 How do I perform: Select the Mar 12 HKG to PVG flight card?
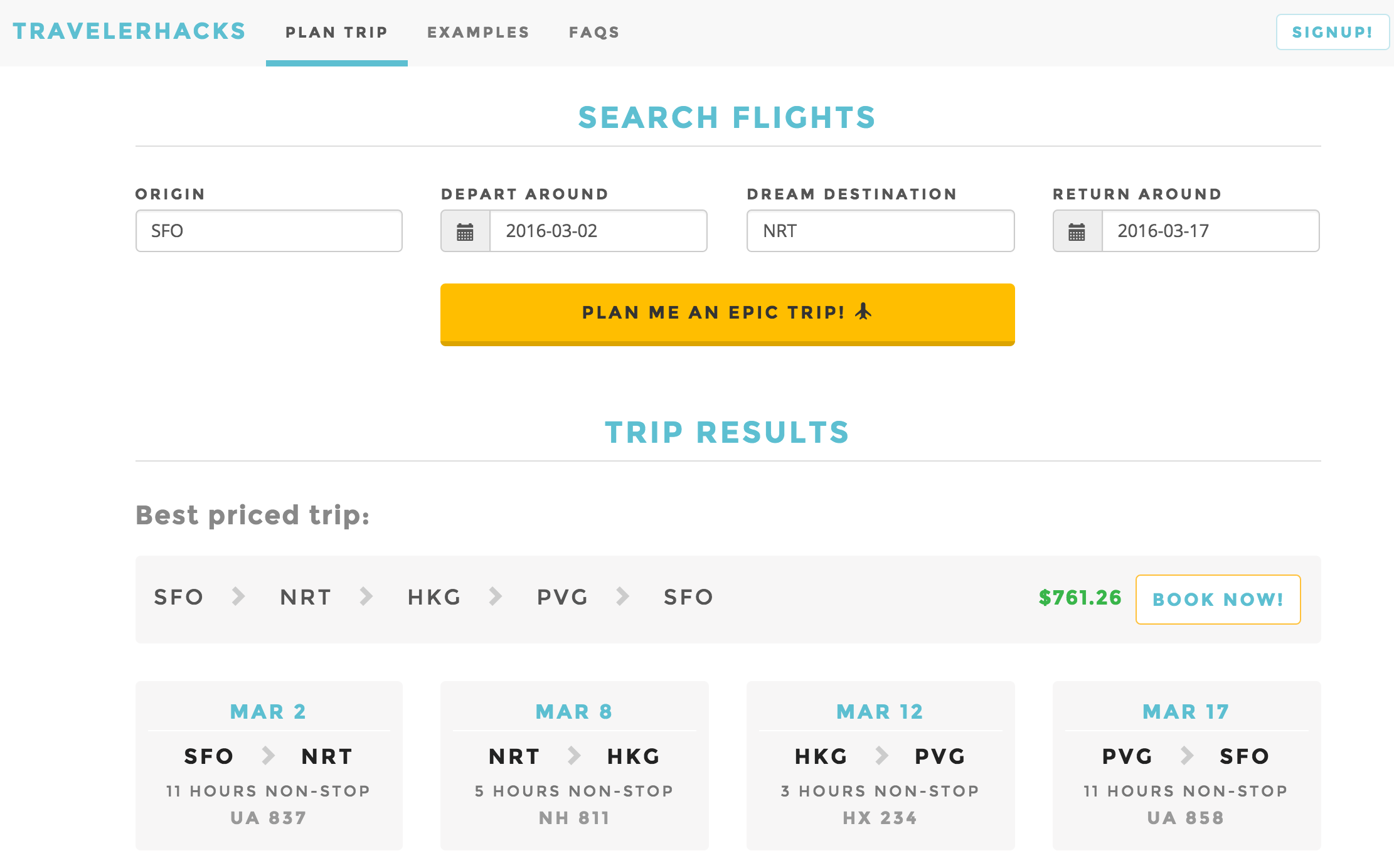(x=880, y=765)
